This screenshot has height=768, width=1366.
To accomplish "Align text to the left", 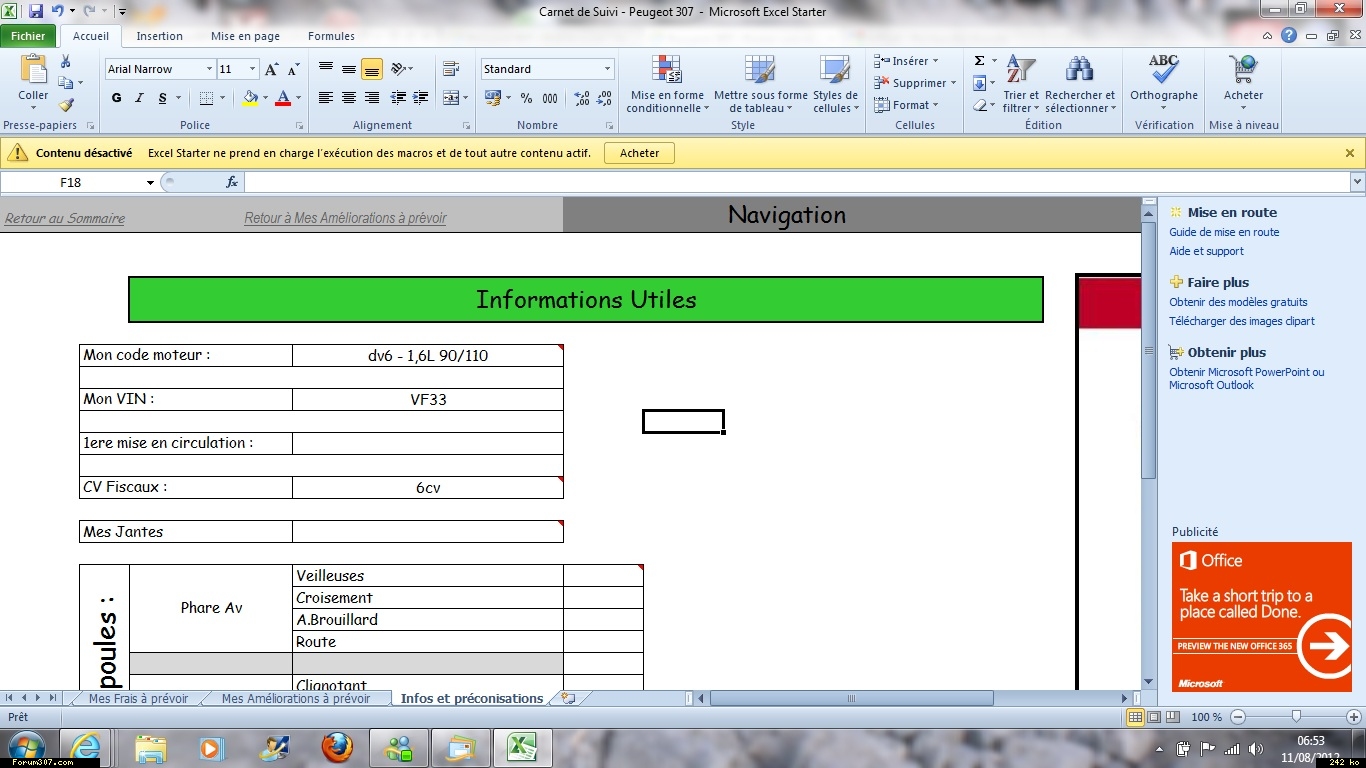I will (x=326, y=98).
